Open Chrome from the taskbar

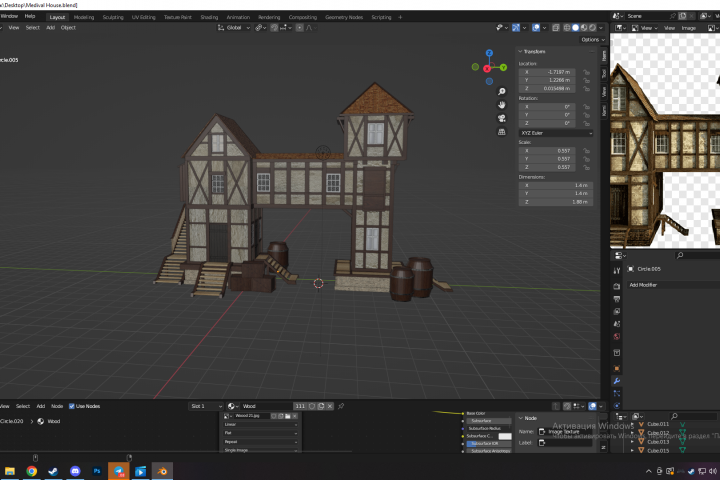click(32, 471)
